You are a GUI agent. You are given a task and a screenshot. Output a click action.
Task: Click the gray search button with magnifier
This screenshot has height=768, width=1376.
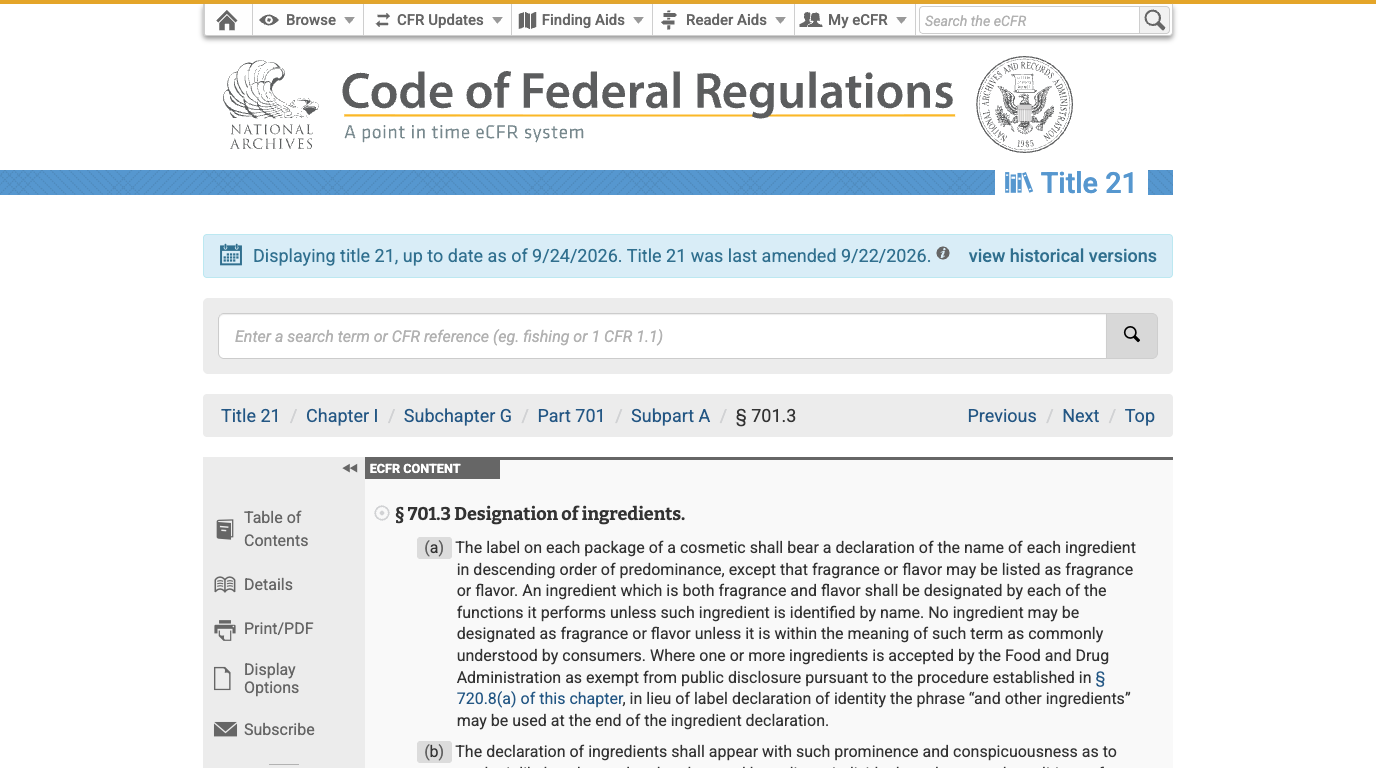[1132, 336]
